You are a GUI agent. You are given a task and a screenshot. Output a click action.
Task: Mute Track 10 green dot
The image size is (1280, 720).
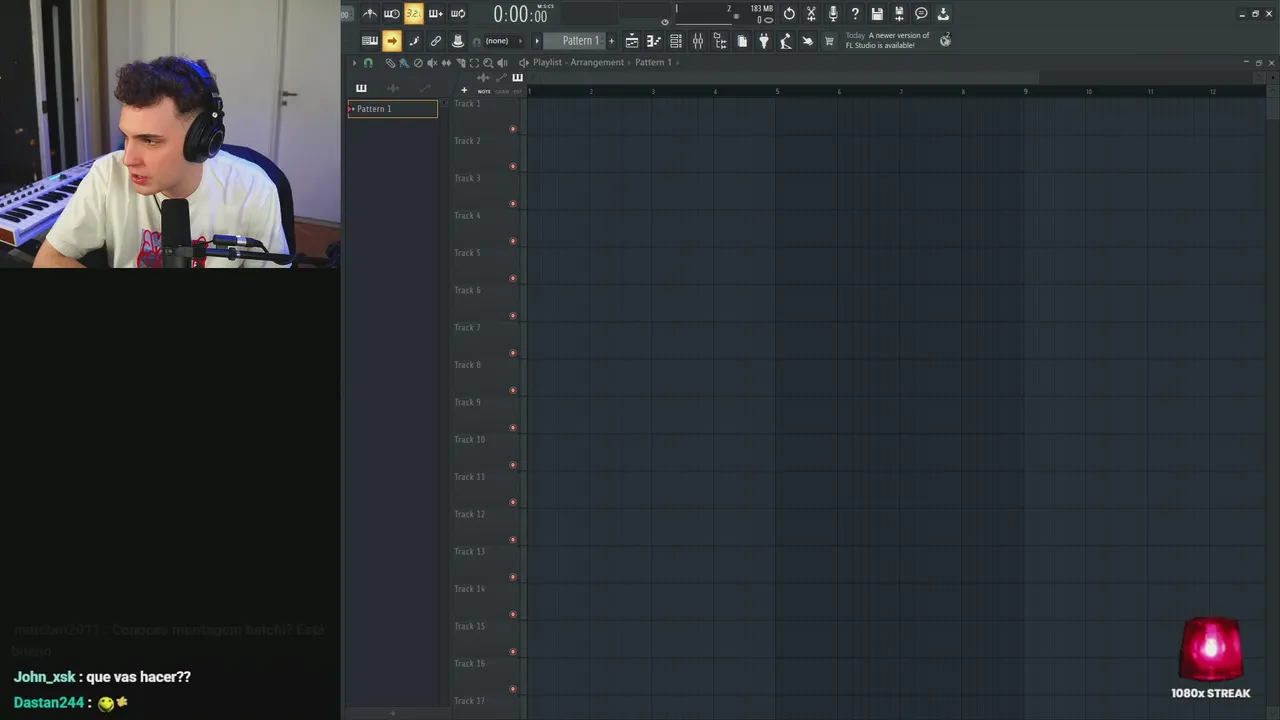click(x=513, y=465)
